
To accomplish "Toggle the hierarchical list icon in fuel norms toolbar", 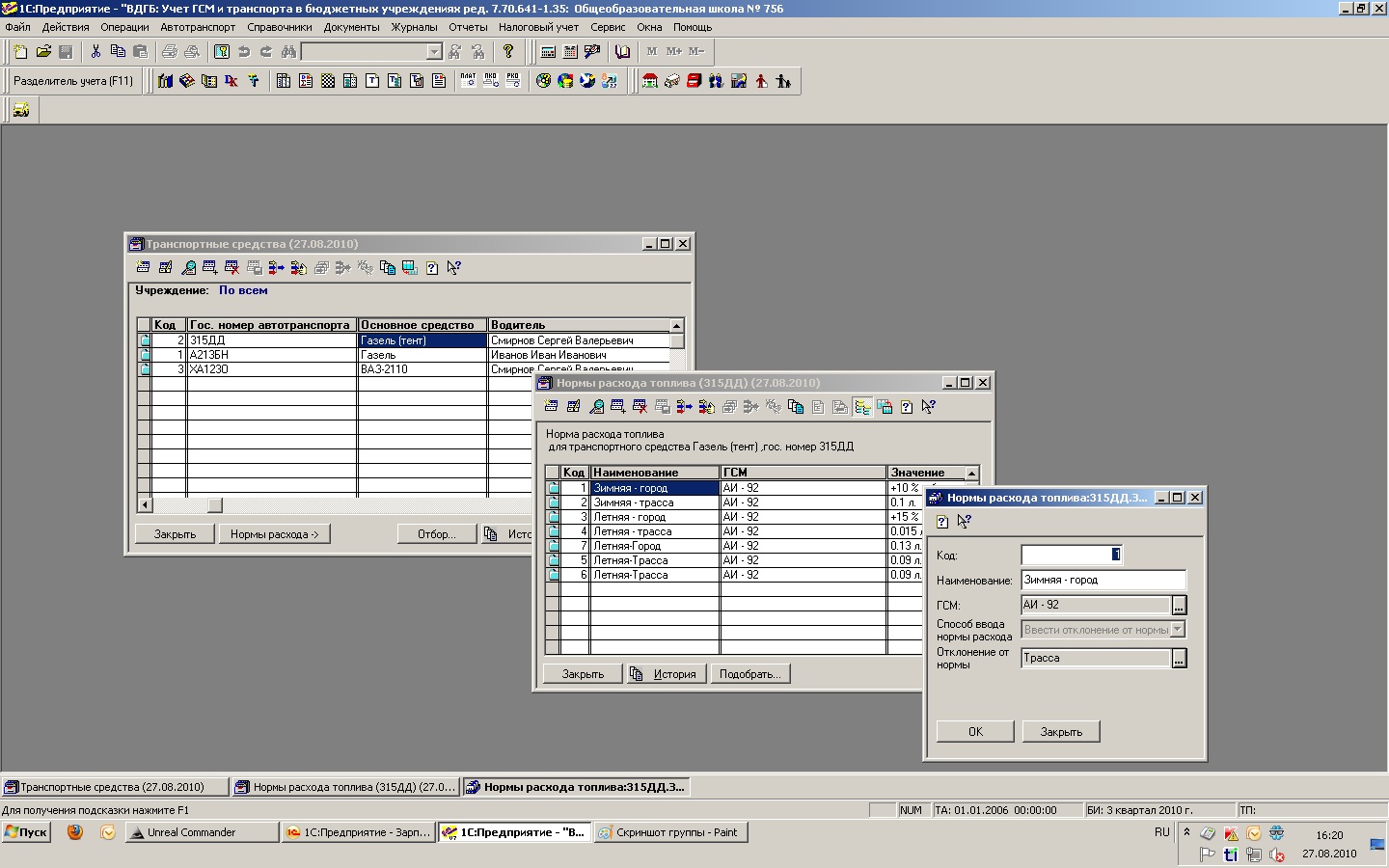I will click(x=862, y=407).
